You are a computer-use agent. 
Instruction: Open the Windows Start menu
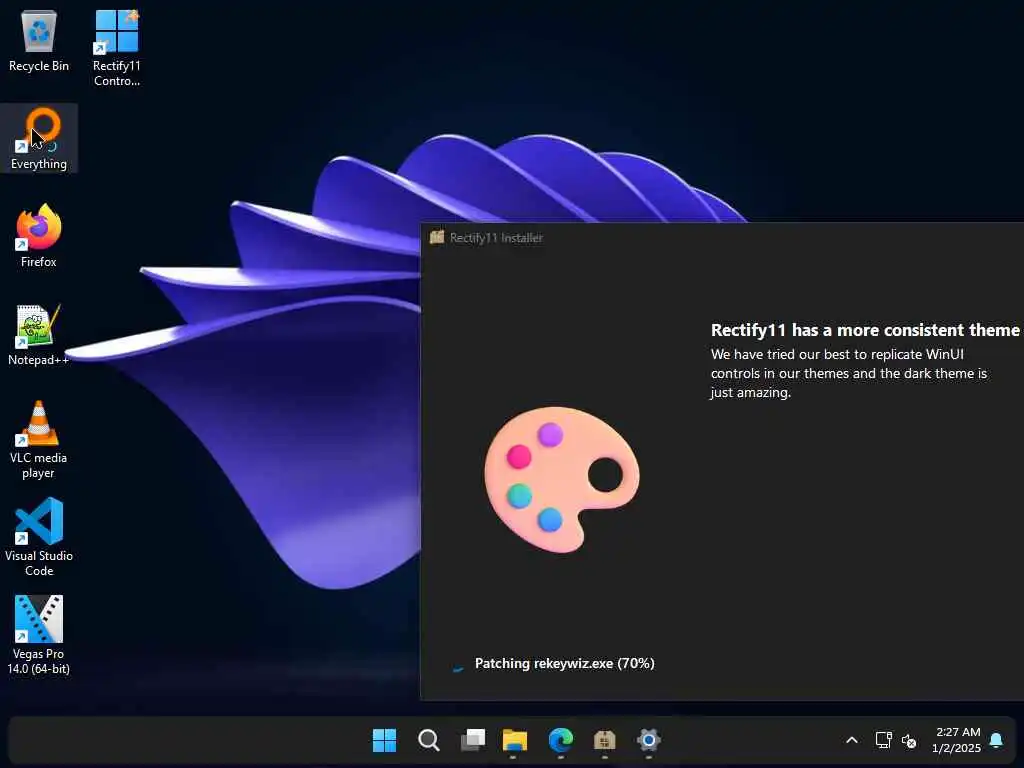tap(384, 740)
